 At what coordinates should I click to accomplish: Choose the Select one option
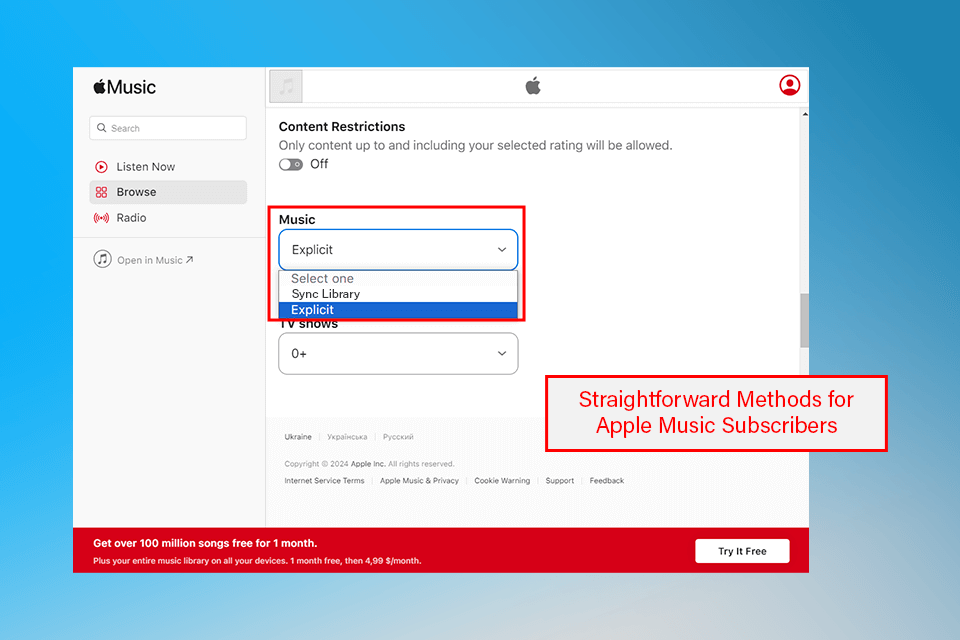(x=398, y=278)
